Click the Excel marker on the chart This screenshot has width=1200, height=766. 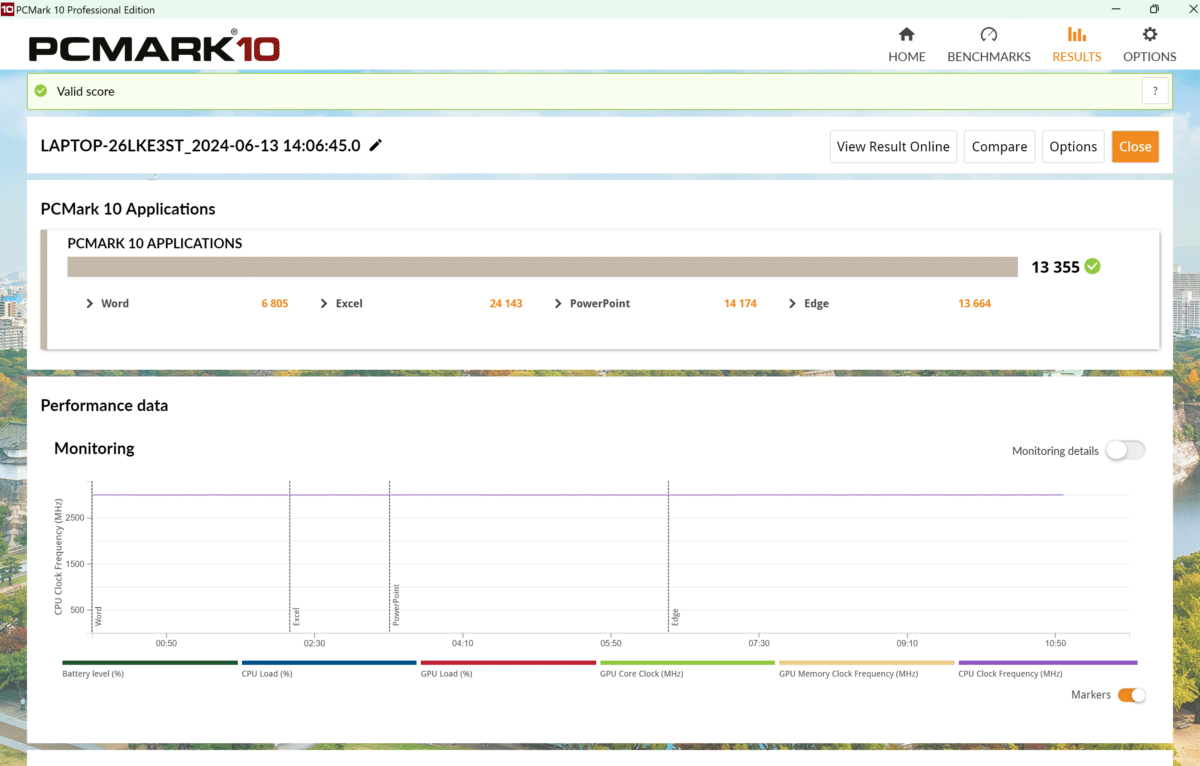click(x=296, y=616)
